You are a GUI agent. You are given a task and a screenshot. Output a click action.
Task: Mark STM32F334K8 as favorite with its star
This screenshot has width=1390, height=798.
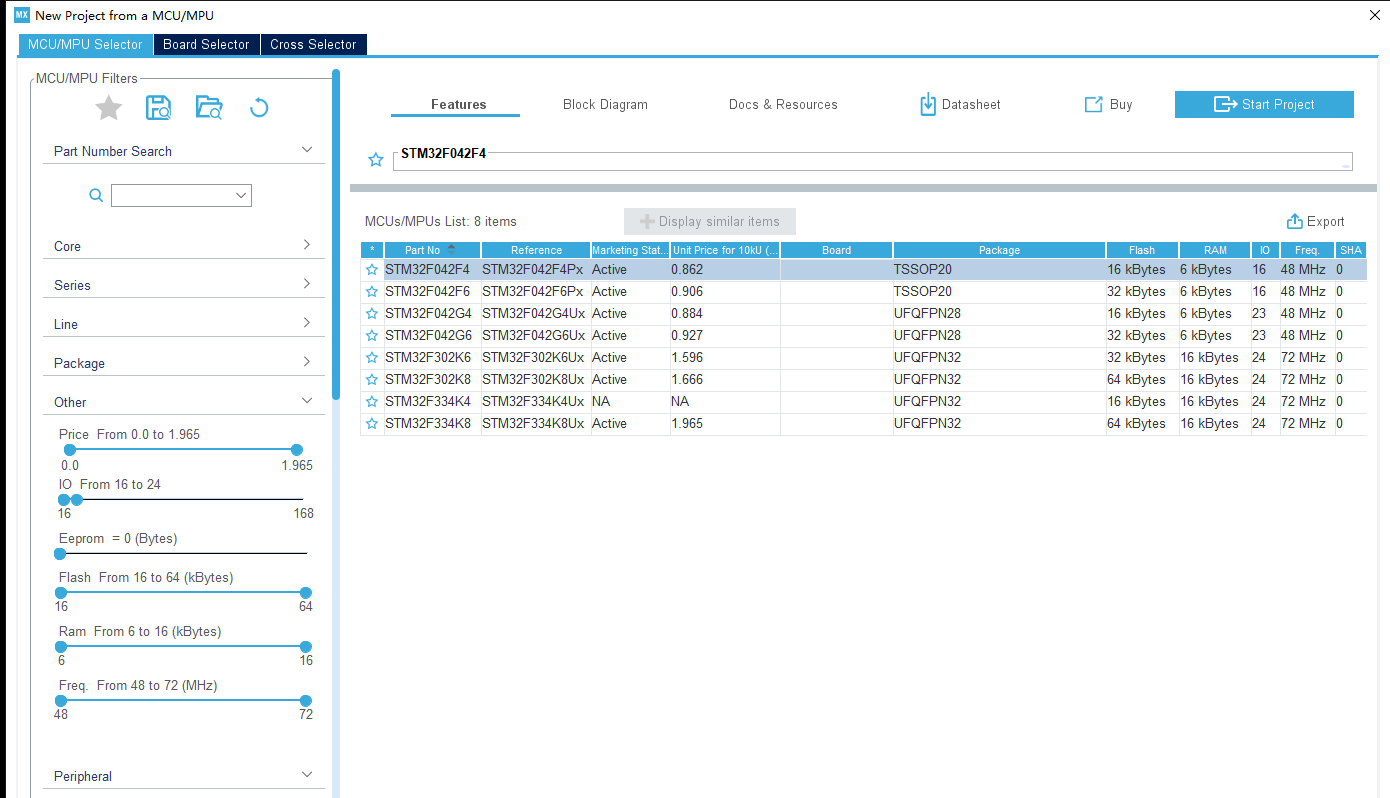coord(372,424)
